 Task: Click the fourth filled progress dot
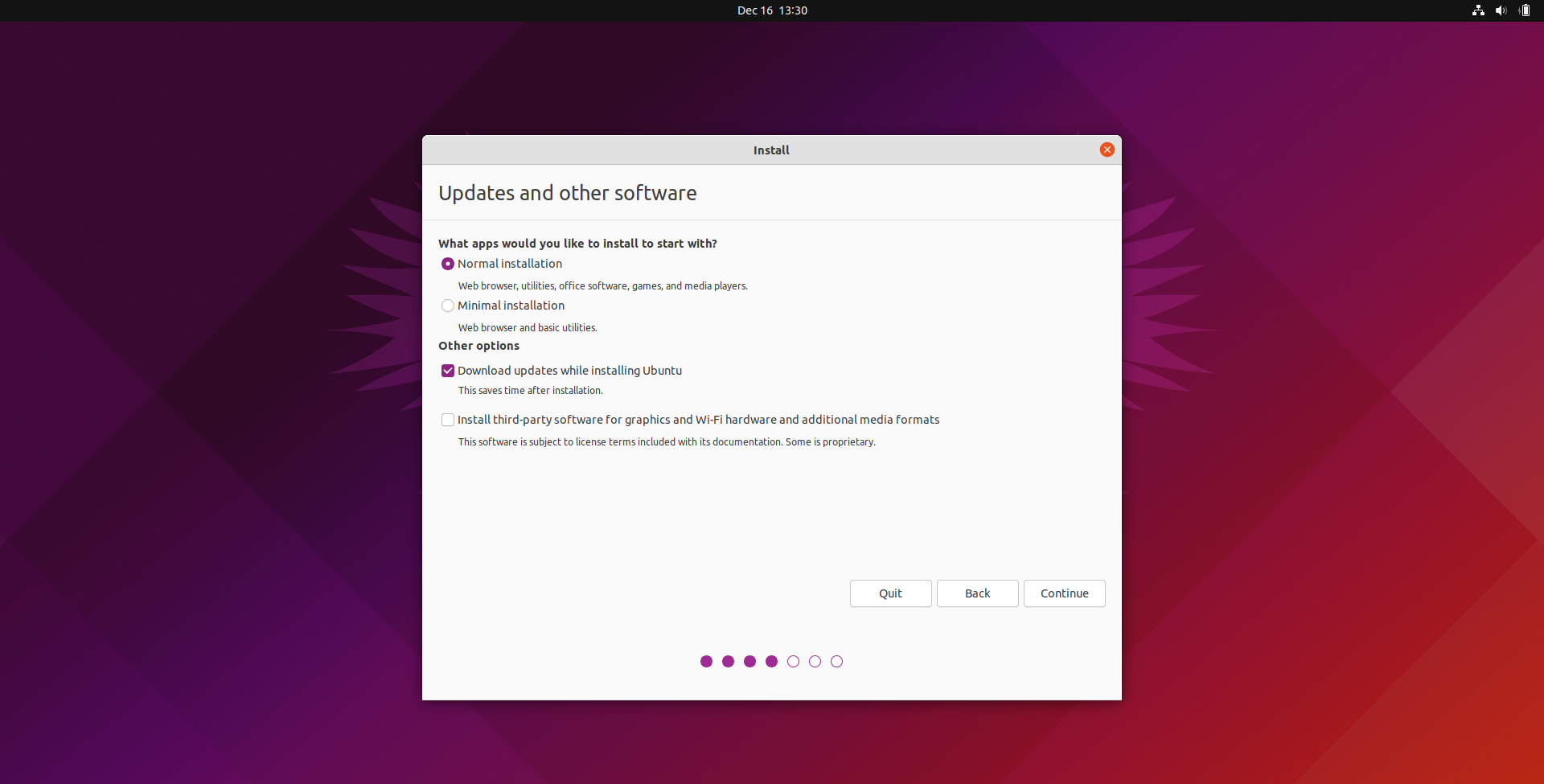click(771, 661)
